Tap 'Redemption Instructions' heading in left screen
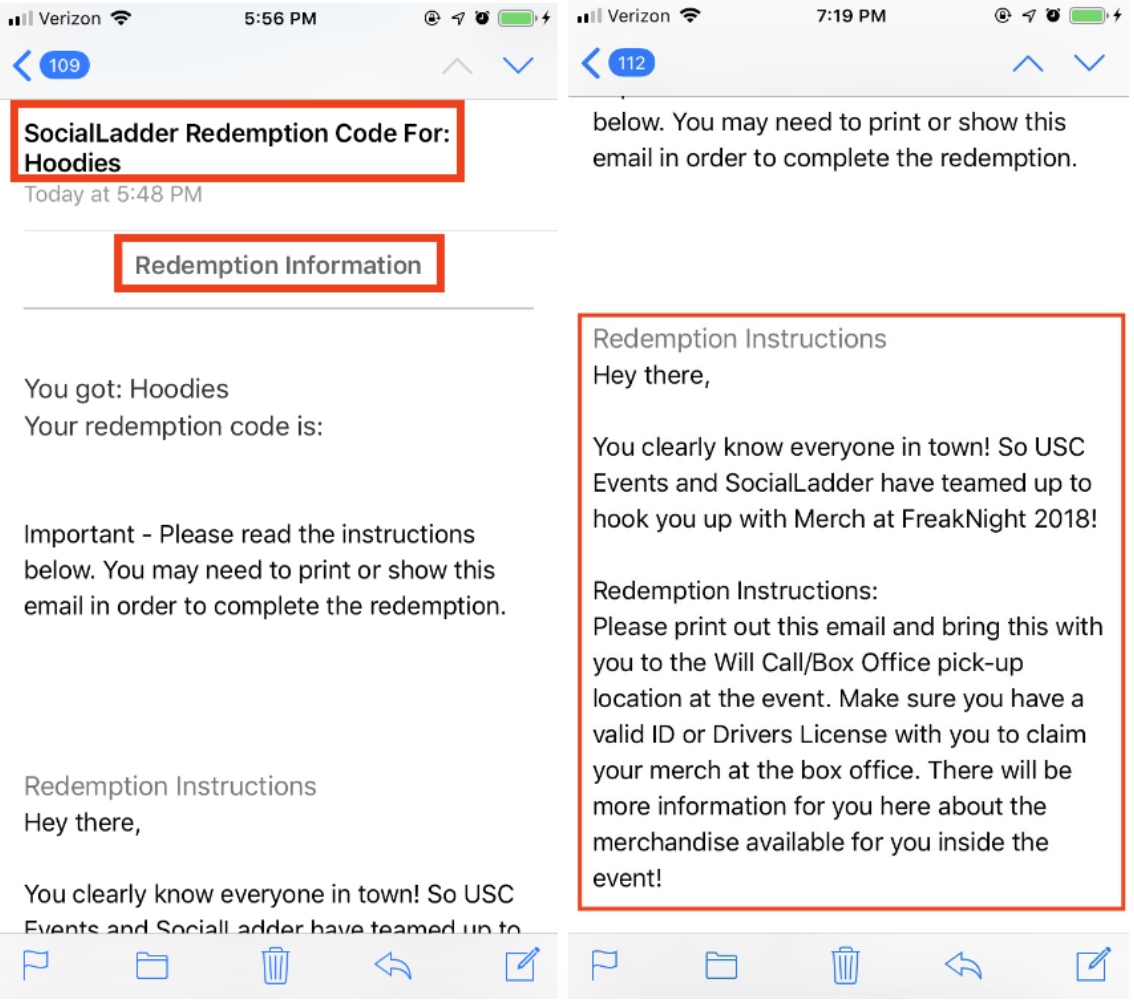 pyautogui.click(x=170, y=786)
